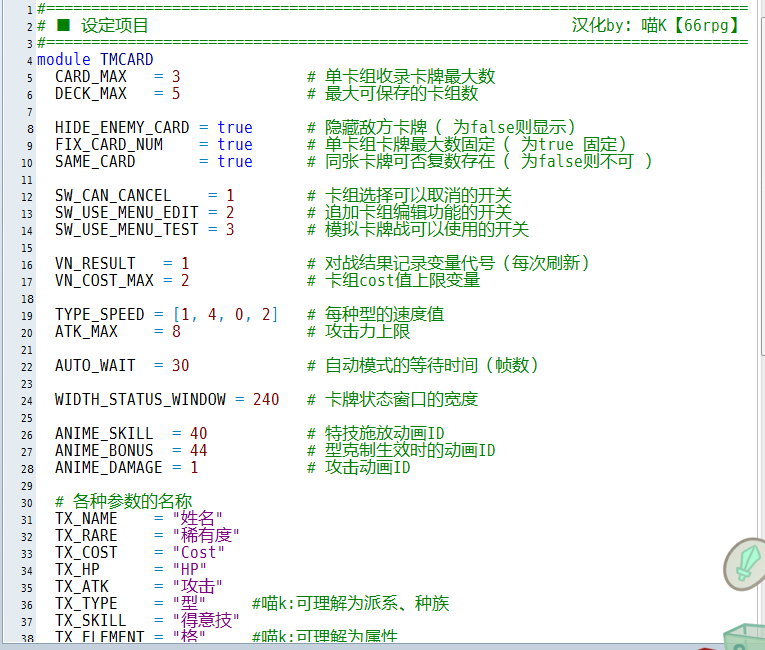Click the DECK_MAX value 5

click(176, 94)
